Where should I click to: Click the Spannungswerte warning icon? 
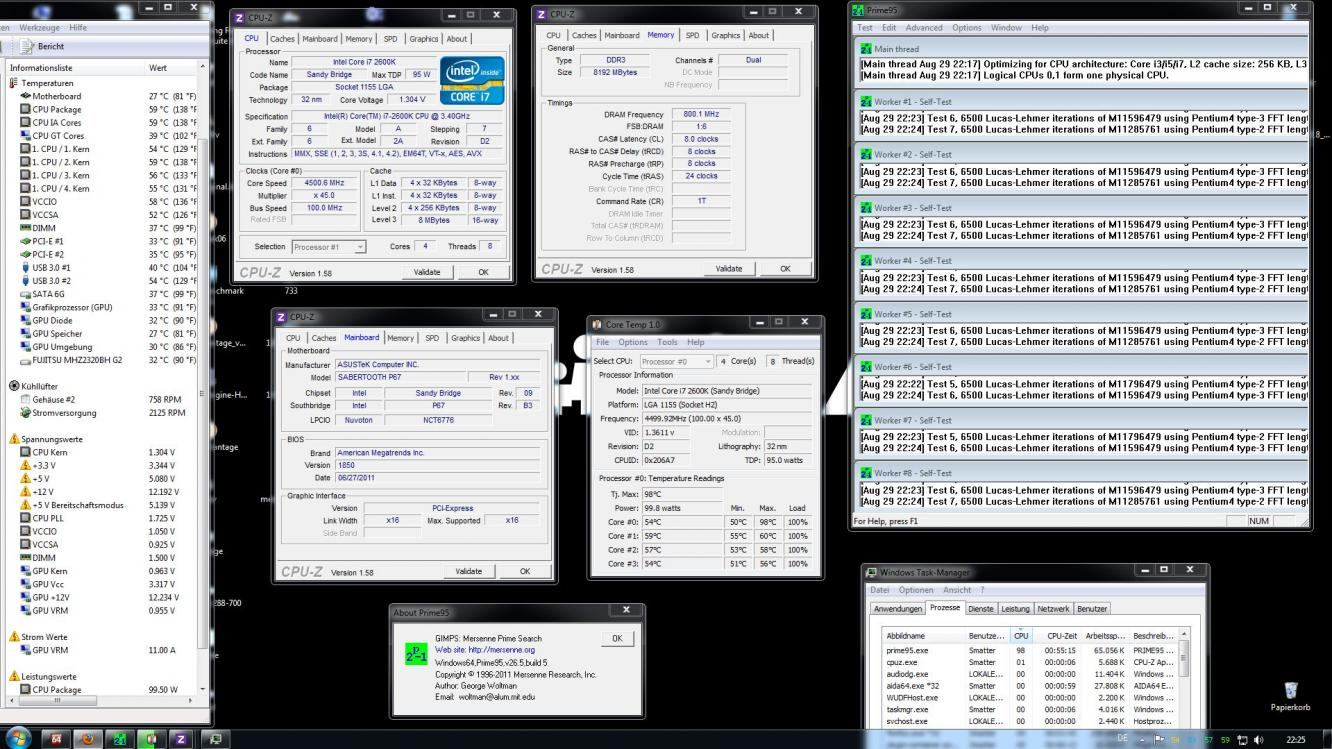[14, 439]
